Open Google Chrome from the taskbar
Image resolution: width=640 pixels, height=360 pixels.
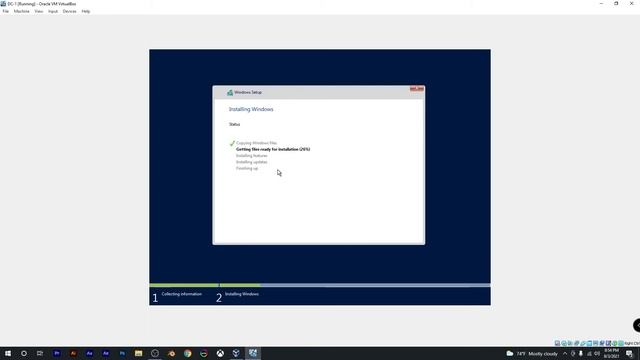tap(187, 353)
